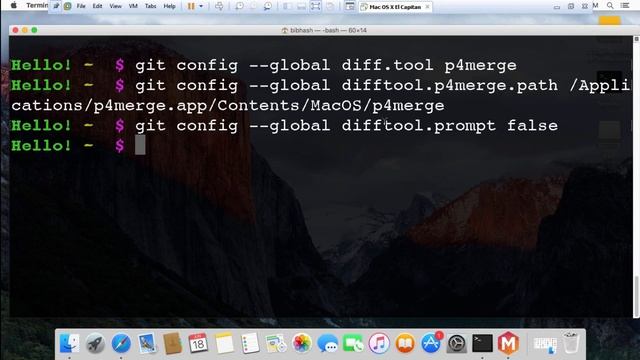The width and height of the screenshot is (640, 360).
Task: Enter full screen mode toolbar icon
Action: pos(316,6)
